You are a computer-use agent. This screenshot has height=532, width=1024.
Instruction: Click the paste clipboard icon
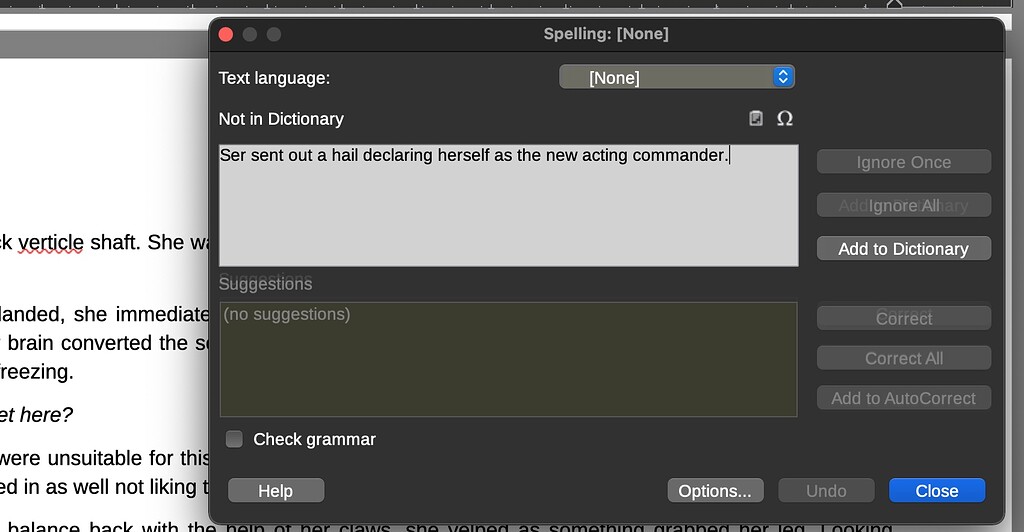click(x=756, y=118)
